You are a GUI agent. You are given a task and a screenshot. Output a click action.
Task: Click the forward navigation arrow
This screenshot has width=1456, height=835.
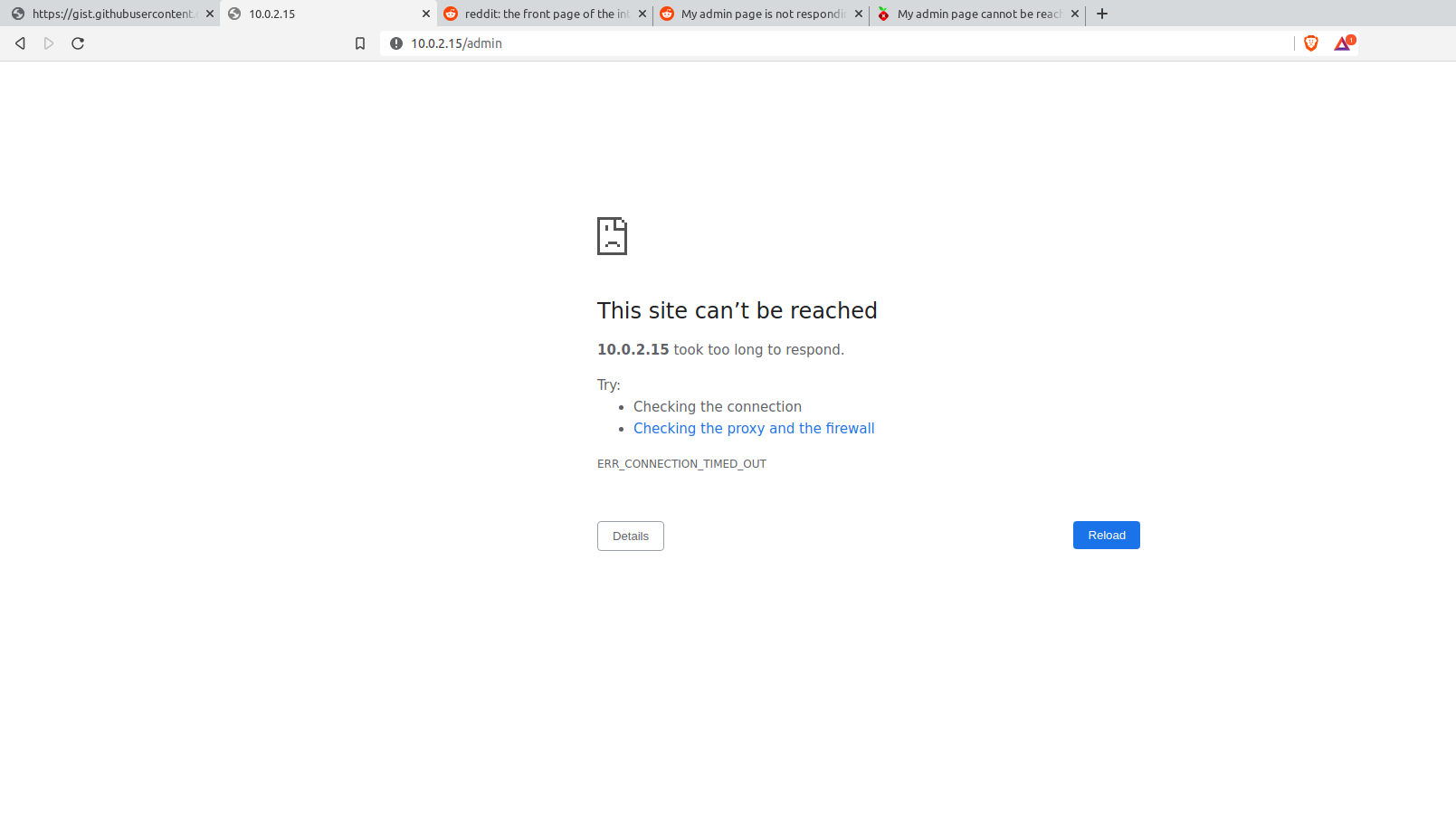[49, 43]
